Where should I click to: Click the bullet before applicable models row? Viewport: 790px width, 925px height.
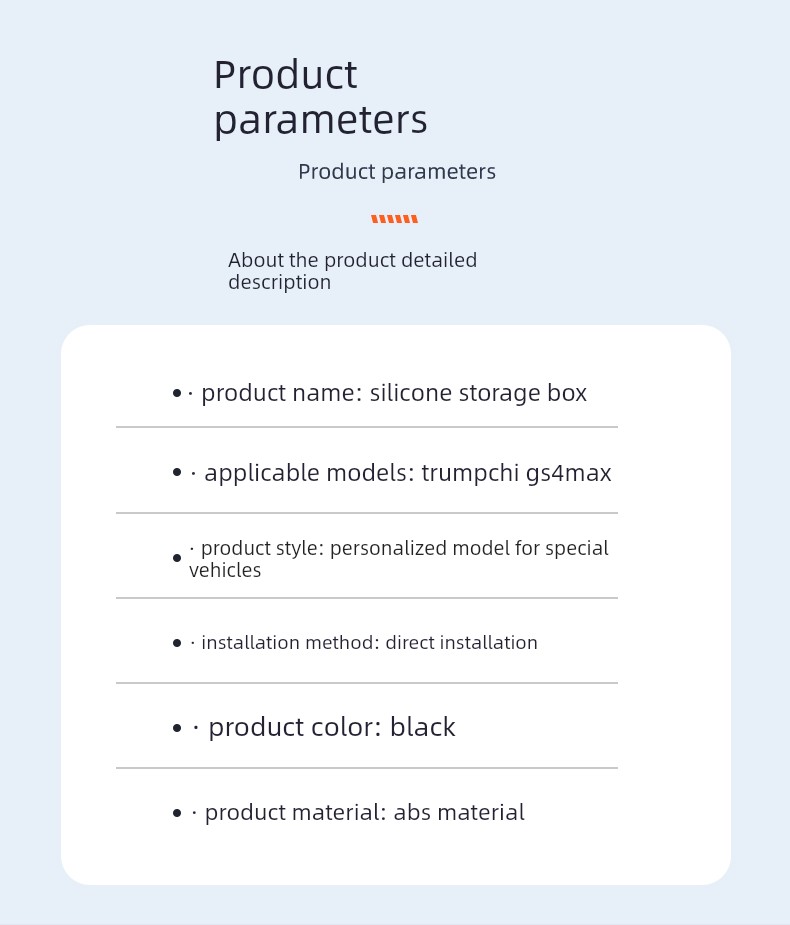[177, 473]
